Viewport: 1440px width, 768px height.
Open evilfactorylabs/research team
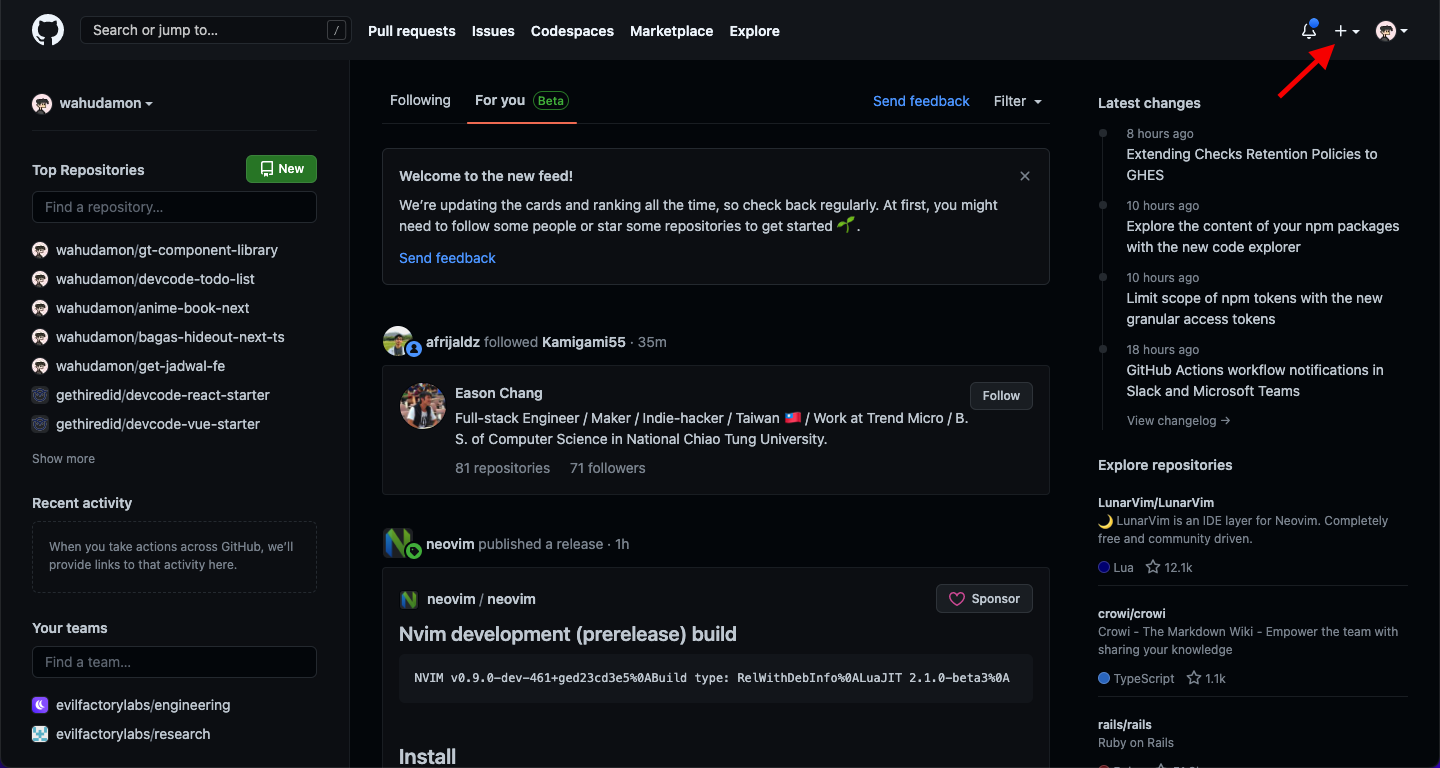coord(133,734)
